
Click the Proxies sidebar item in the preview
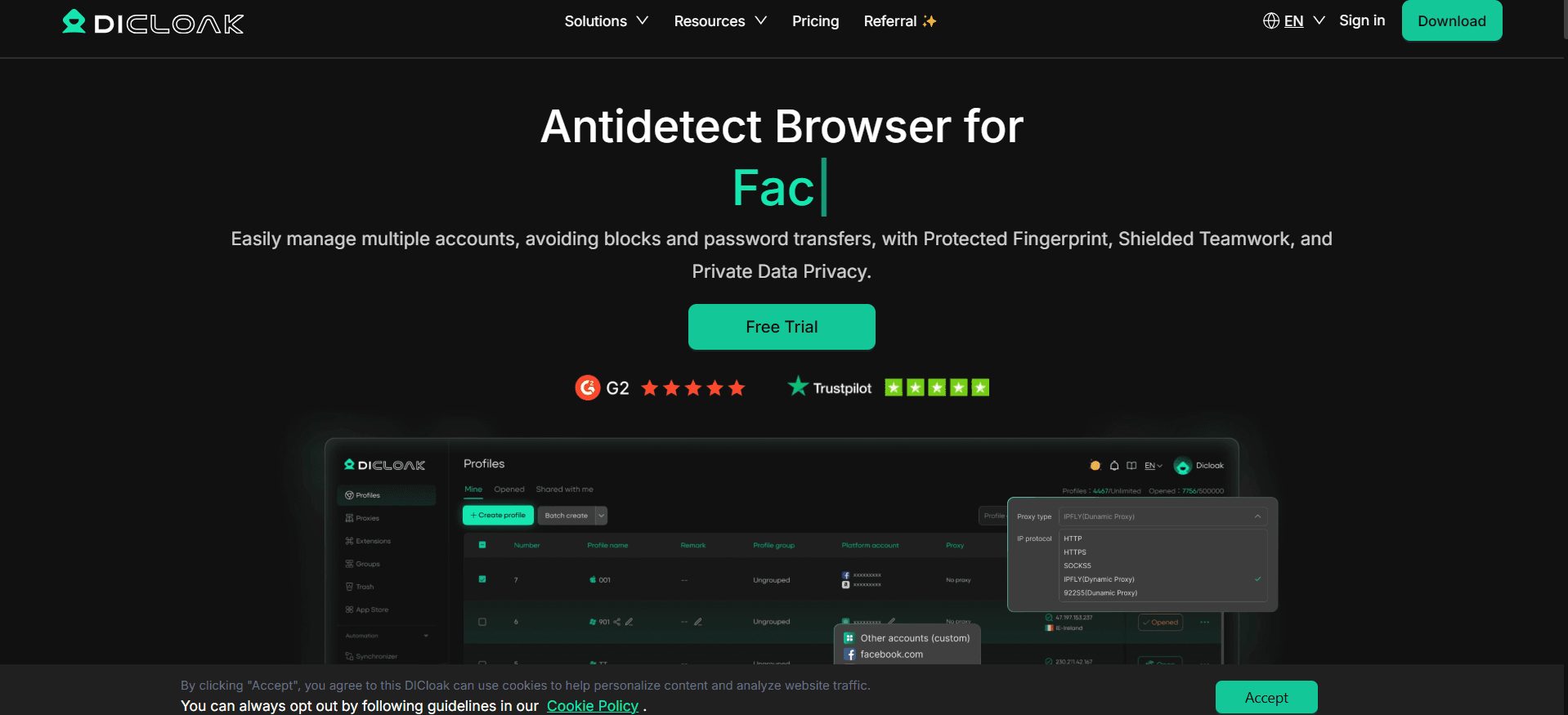click(362, 518)
